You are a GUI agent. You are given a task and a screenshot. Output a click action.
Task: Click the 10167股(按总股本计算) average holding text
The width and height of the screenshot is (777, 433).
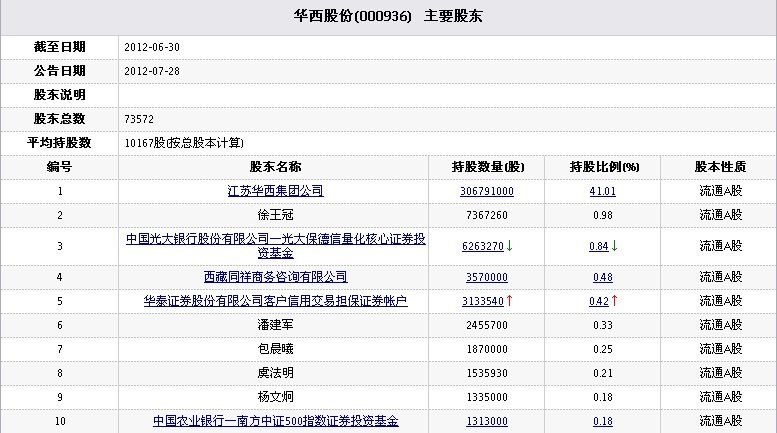pyautogui.click(x=184, y=143)
